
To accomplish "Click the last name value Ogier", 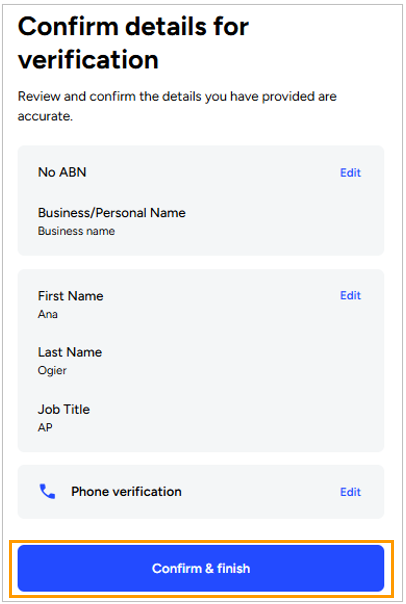I will click(52, 371).
